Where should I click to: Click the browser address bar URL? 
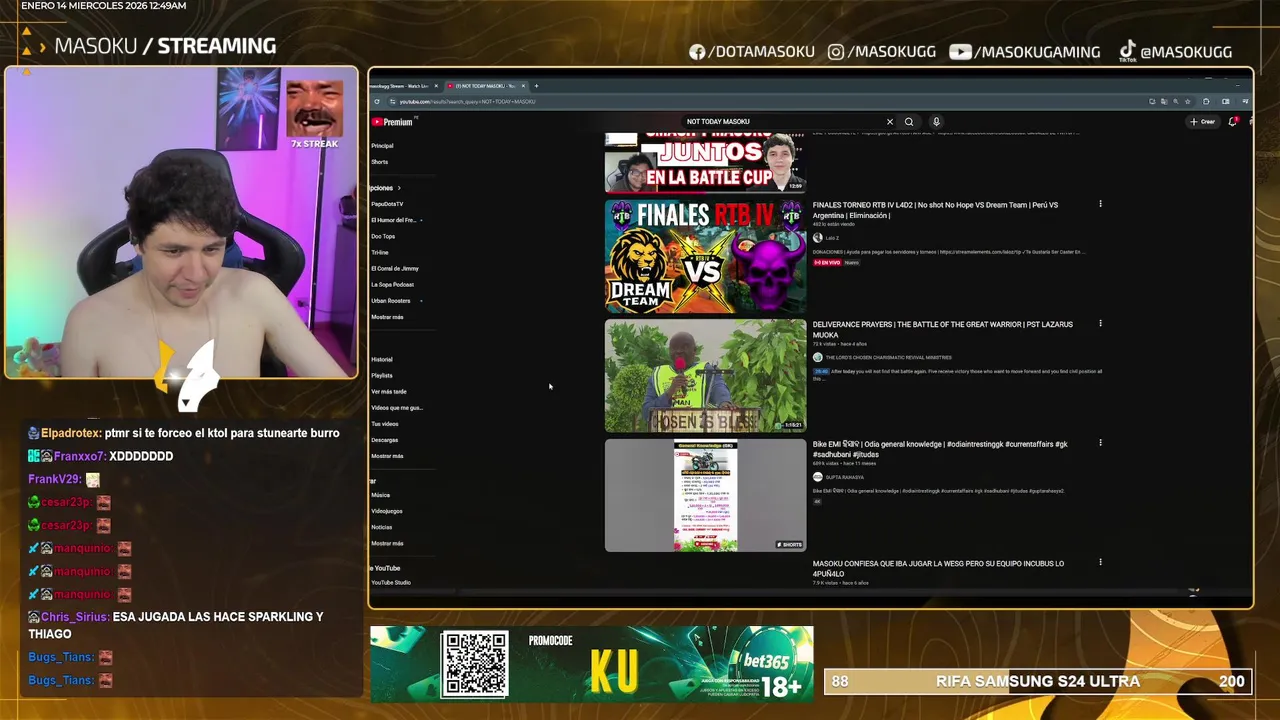pyautogui.click(x=468, y=101)
